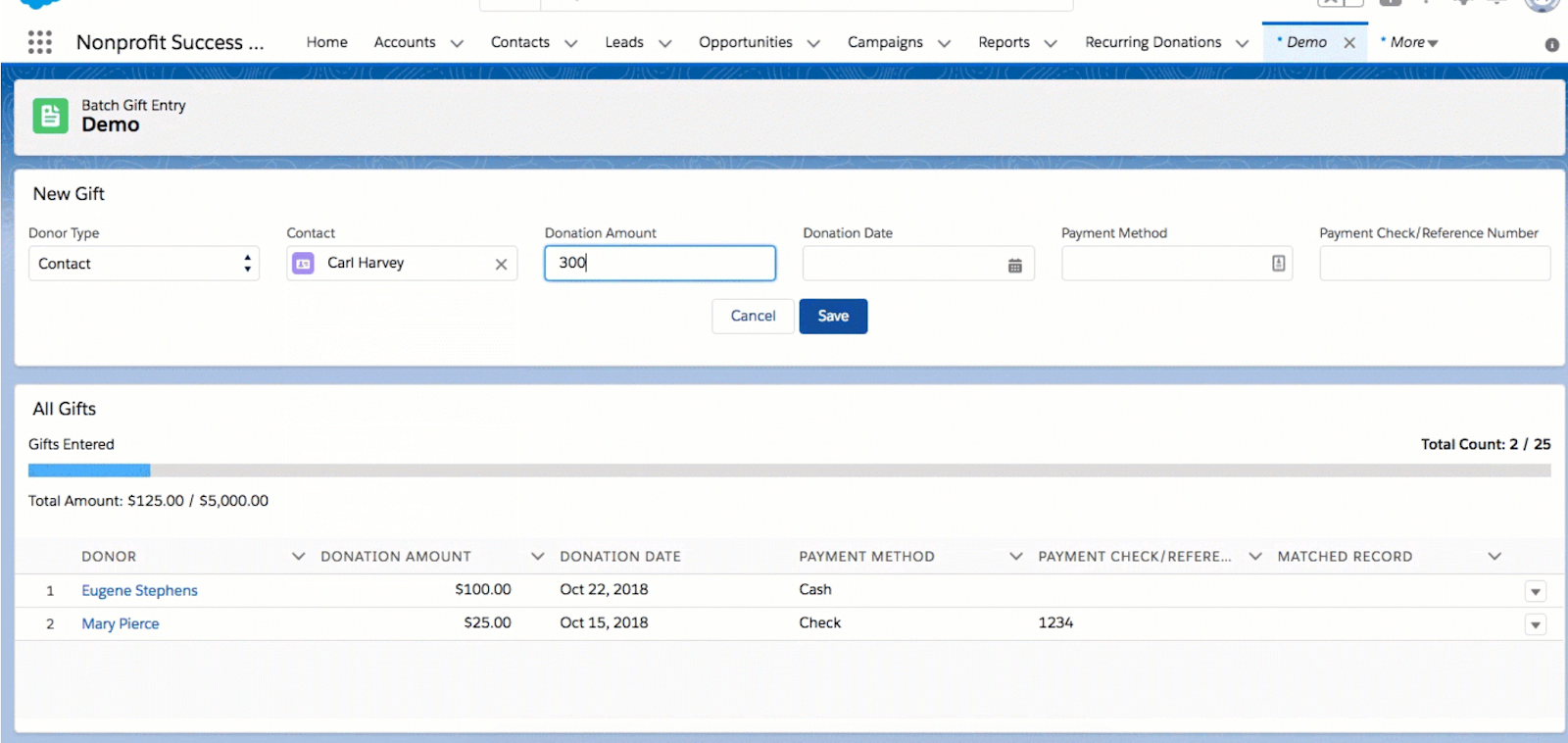Expand the Donor column header menu
This screenshot has width=1568, height=743.
click(x=298, y=557)
